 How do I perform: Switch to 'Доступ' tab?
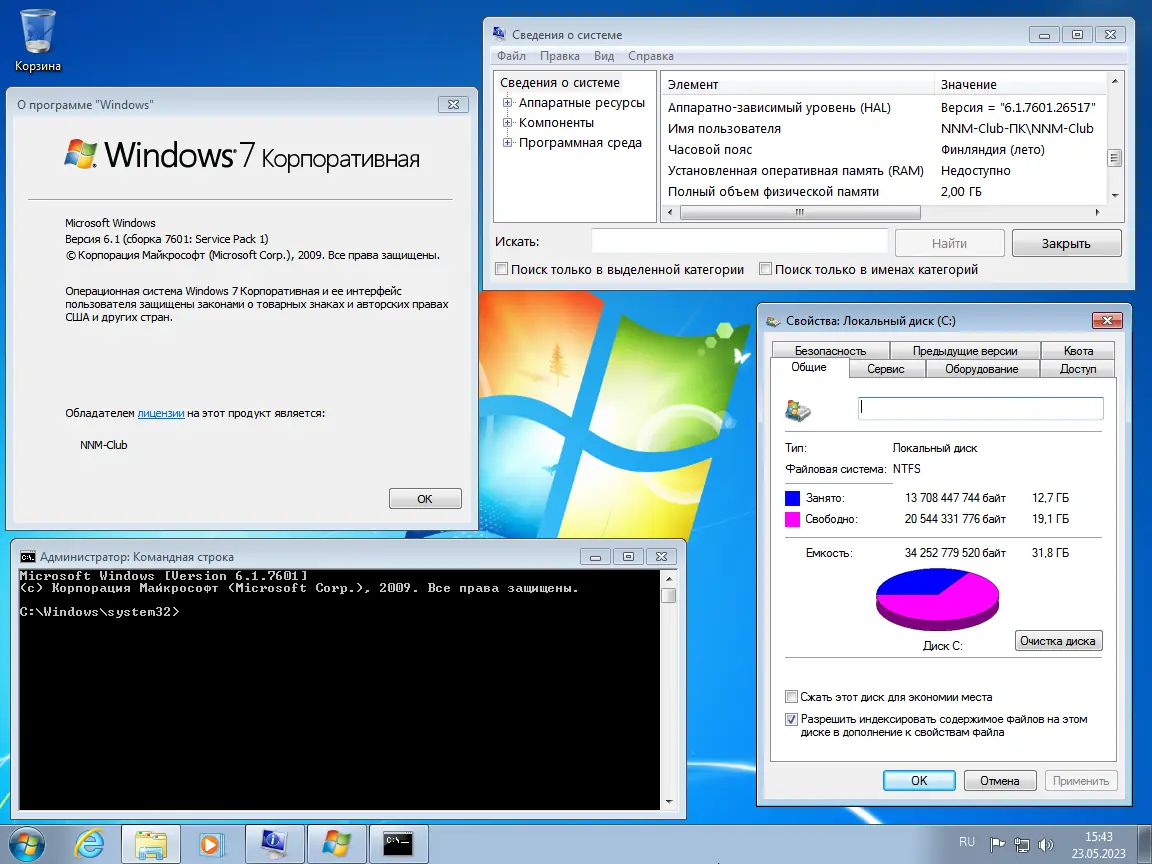coord(1078,369)
